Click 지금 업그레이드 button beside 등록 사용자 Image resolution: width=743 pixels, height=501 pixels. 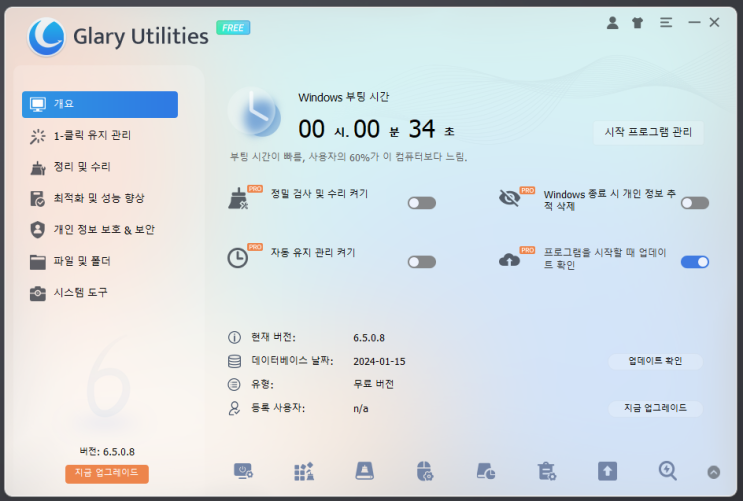coord(655,408)
